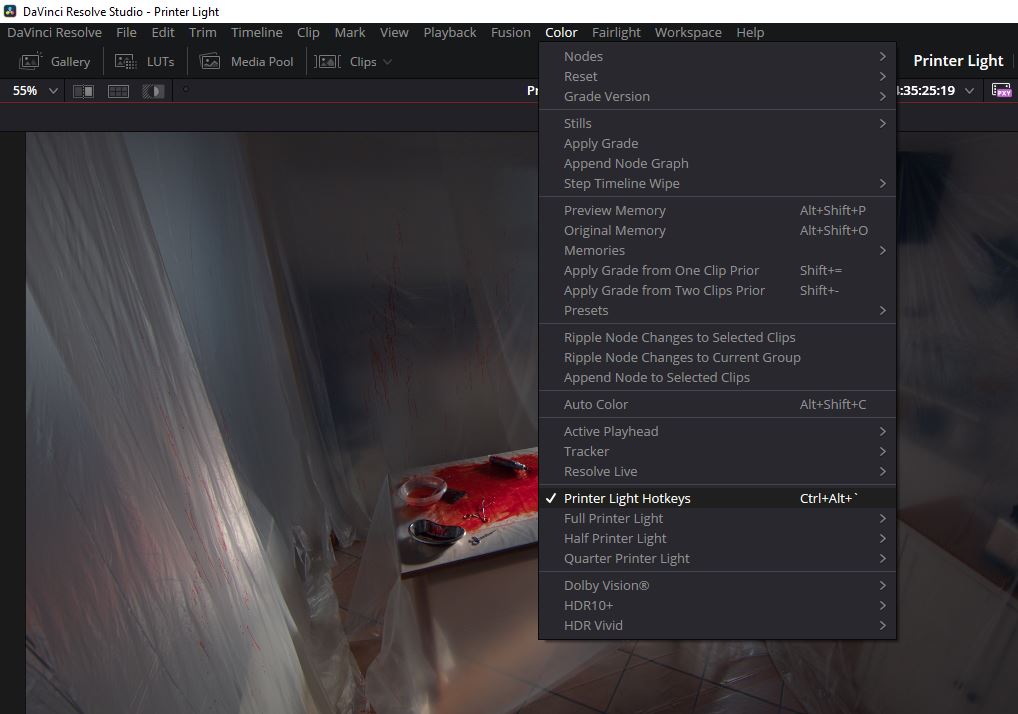Expand the Memories submenu
The height and width of the screenshot is (714, 1018).
pyautogui.click(x=717, y=251)
